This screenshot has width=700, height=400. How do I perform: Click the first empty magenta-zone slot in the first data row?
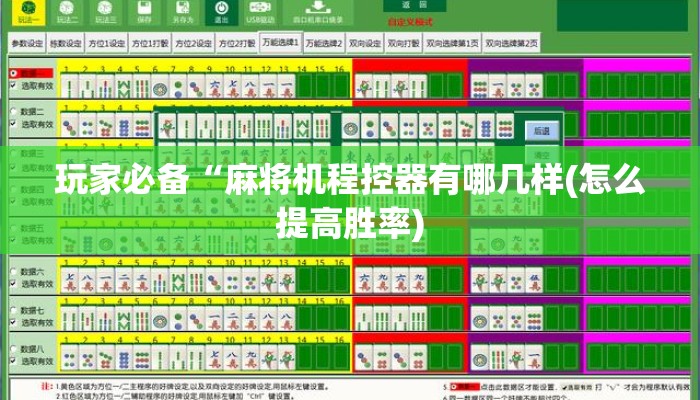click(x=595, y=86)
